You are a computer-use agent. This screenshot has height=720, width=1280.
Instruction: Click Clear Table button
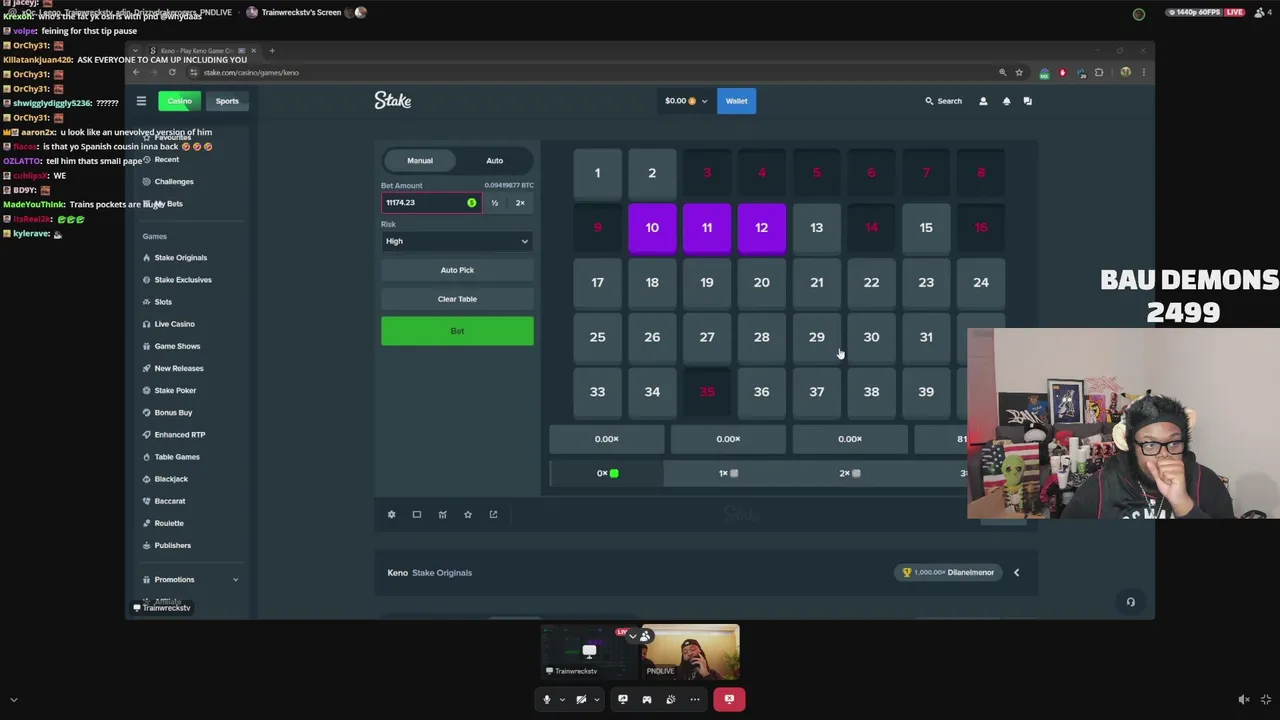click(x=457, y=299)
